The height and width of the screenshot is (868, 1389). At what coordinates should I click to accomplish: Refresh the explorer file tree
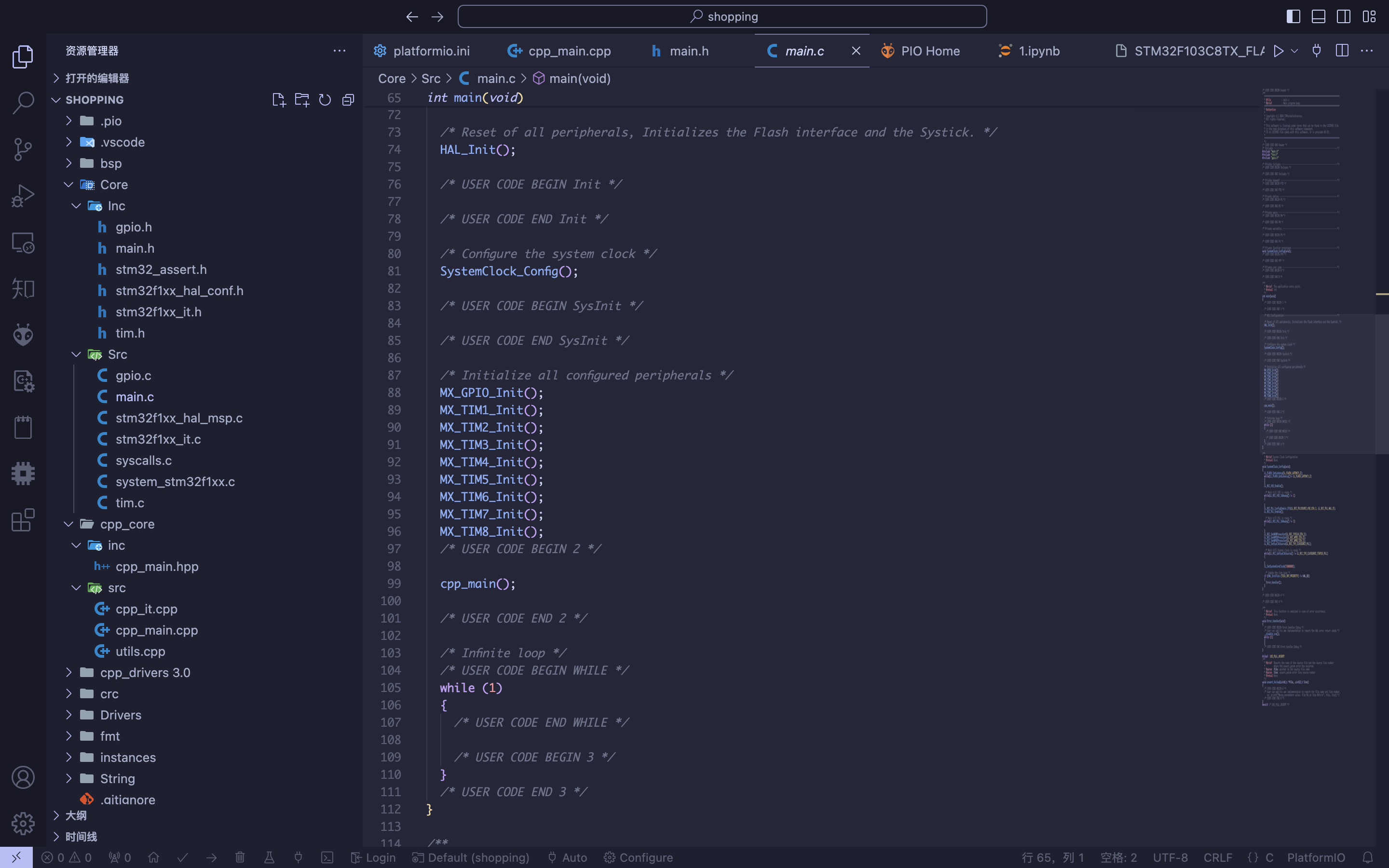[325, 100]
